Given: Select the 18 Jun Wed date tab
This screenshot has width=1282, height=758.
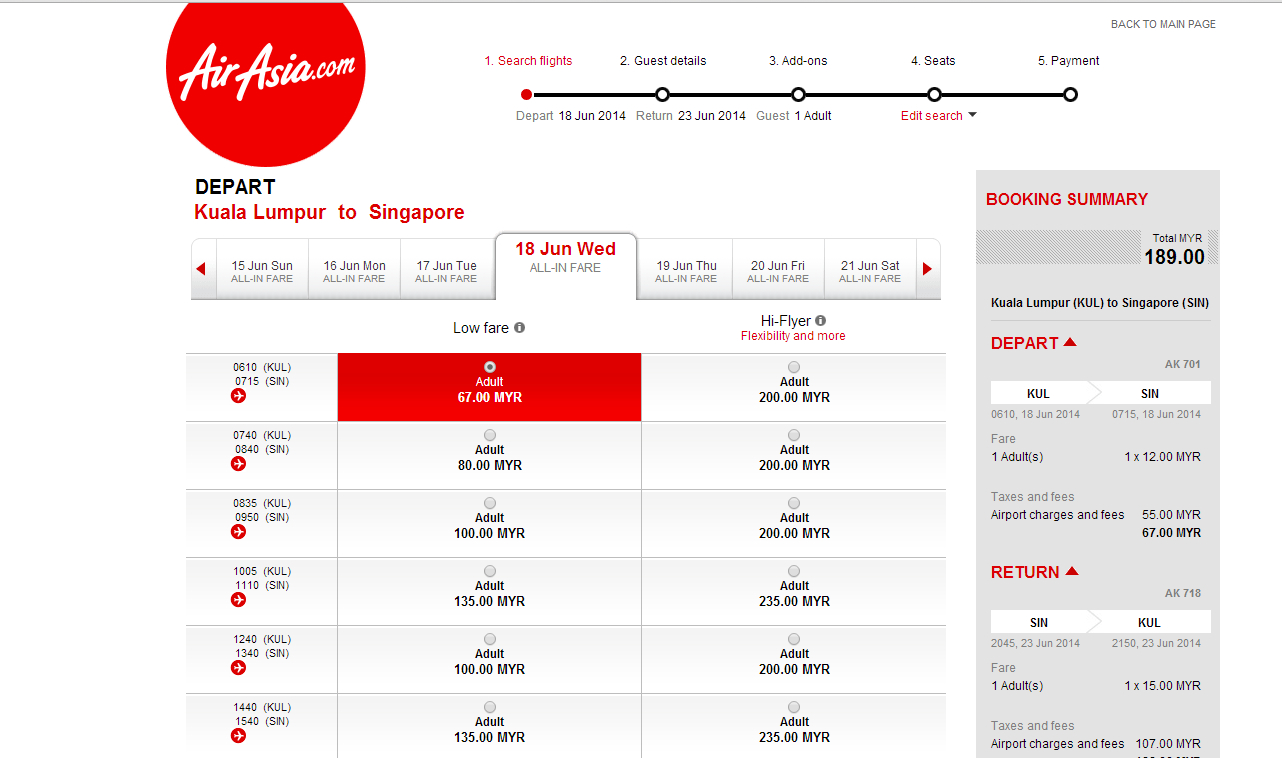Looking at the screenshot, I should pos(566,266).
